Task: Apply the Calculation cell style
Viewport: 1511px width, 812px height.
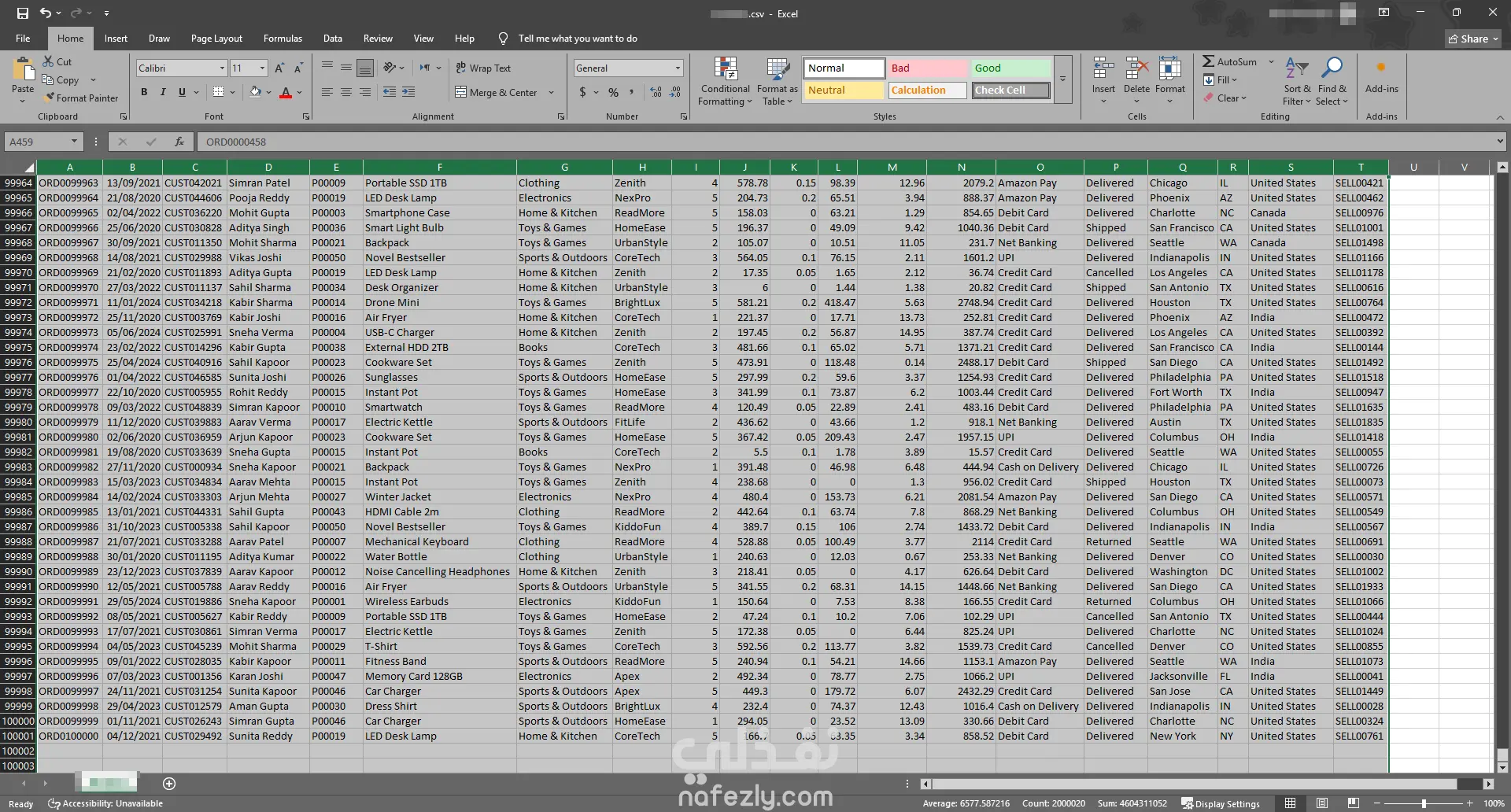Action: (x=927, y=90)
